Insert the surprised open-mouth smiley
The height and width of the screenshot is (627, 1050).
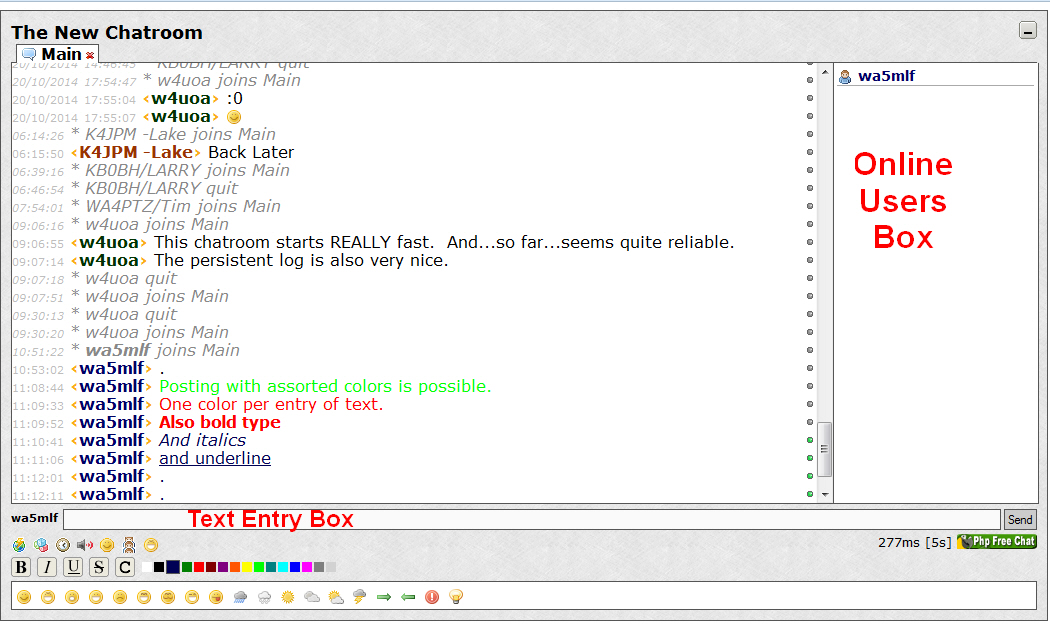[x=72, y=597]
